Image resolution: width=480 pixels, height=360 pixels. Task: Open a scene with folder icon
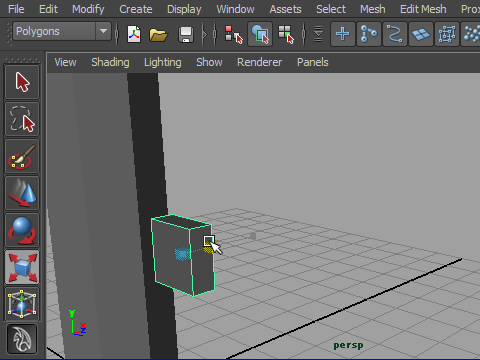coord(158,34)
